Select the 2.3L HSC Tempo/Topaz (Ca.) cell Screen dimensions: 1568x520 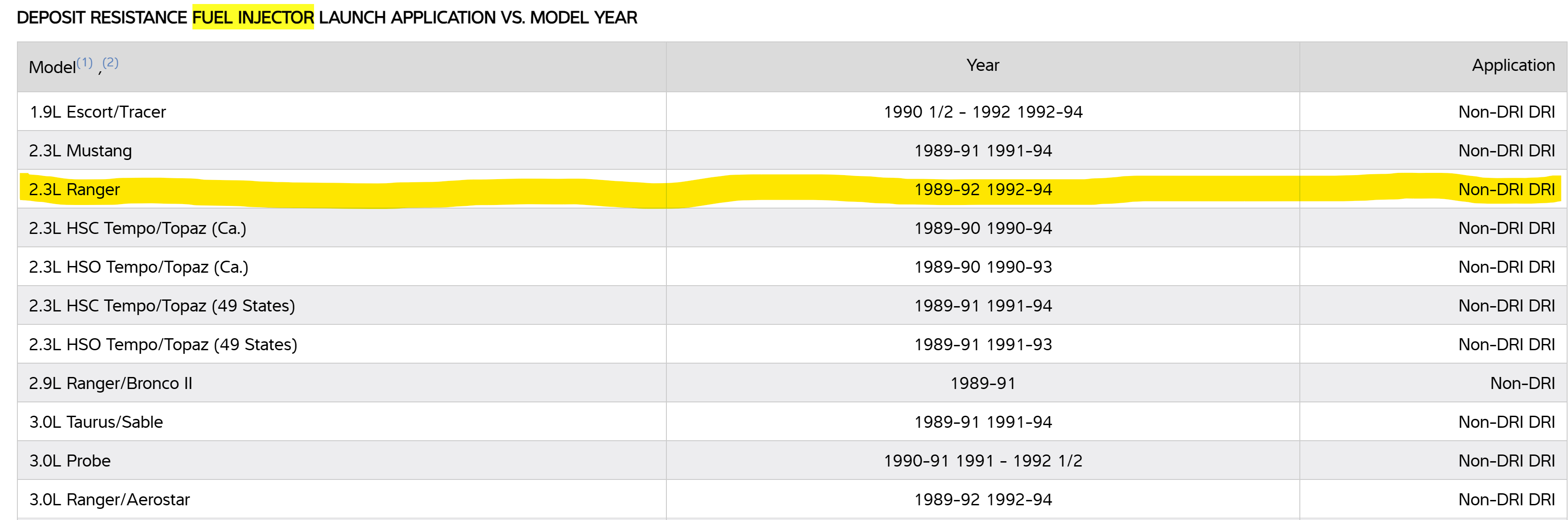coord(138,228)
